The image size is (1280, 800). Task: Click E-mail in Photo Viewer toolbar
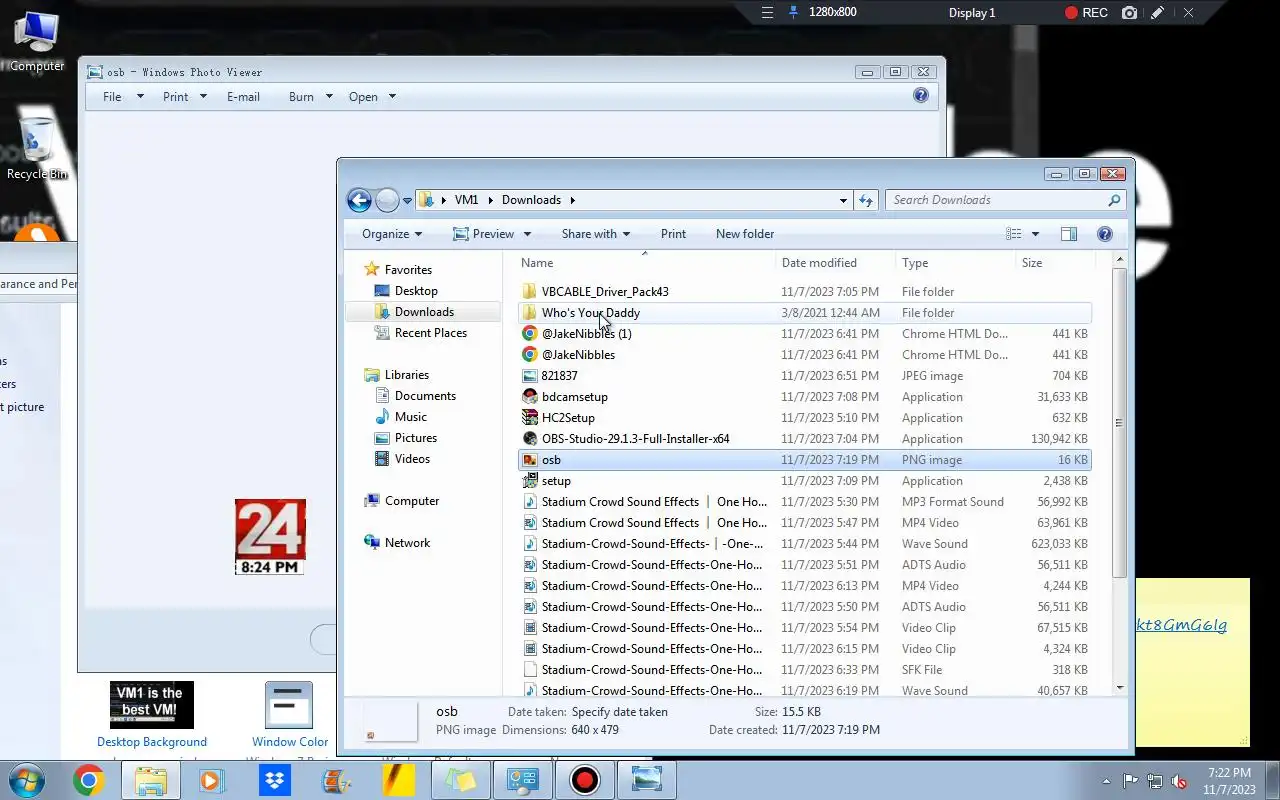click(243, 97)
